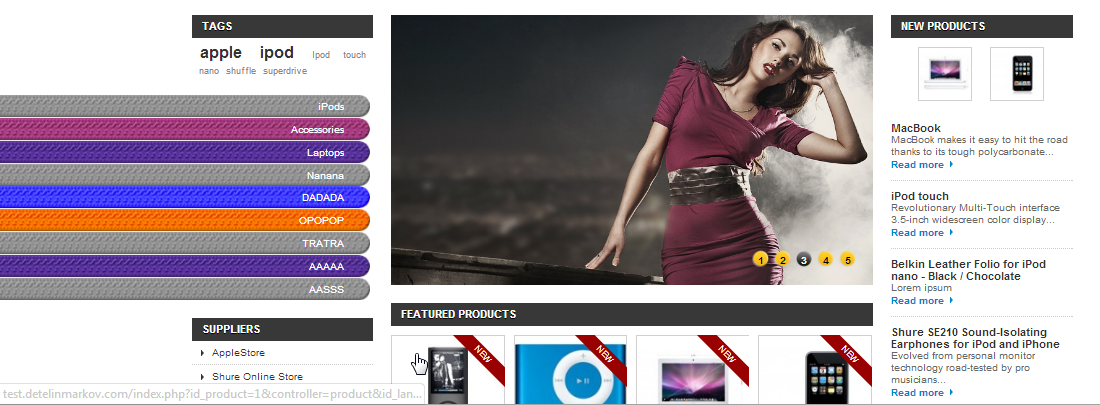1100x405 pixels.
Task: Open the DADADA category bar
Action: tap(185, 198)
